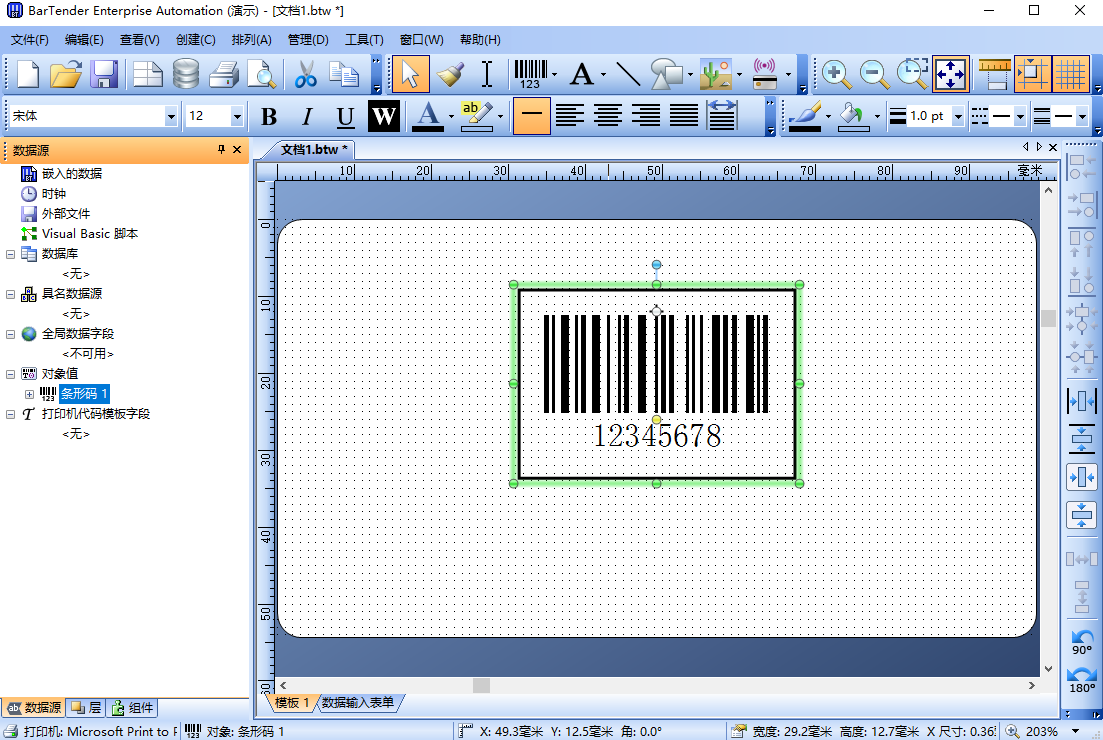Cut the selection with the scissors icon

coord(305,74)
